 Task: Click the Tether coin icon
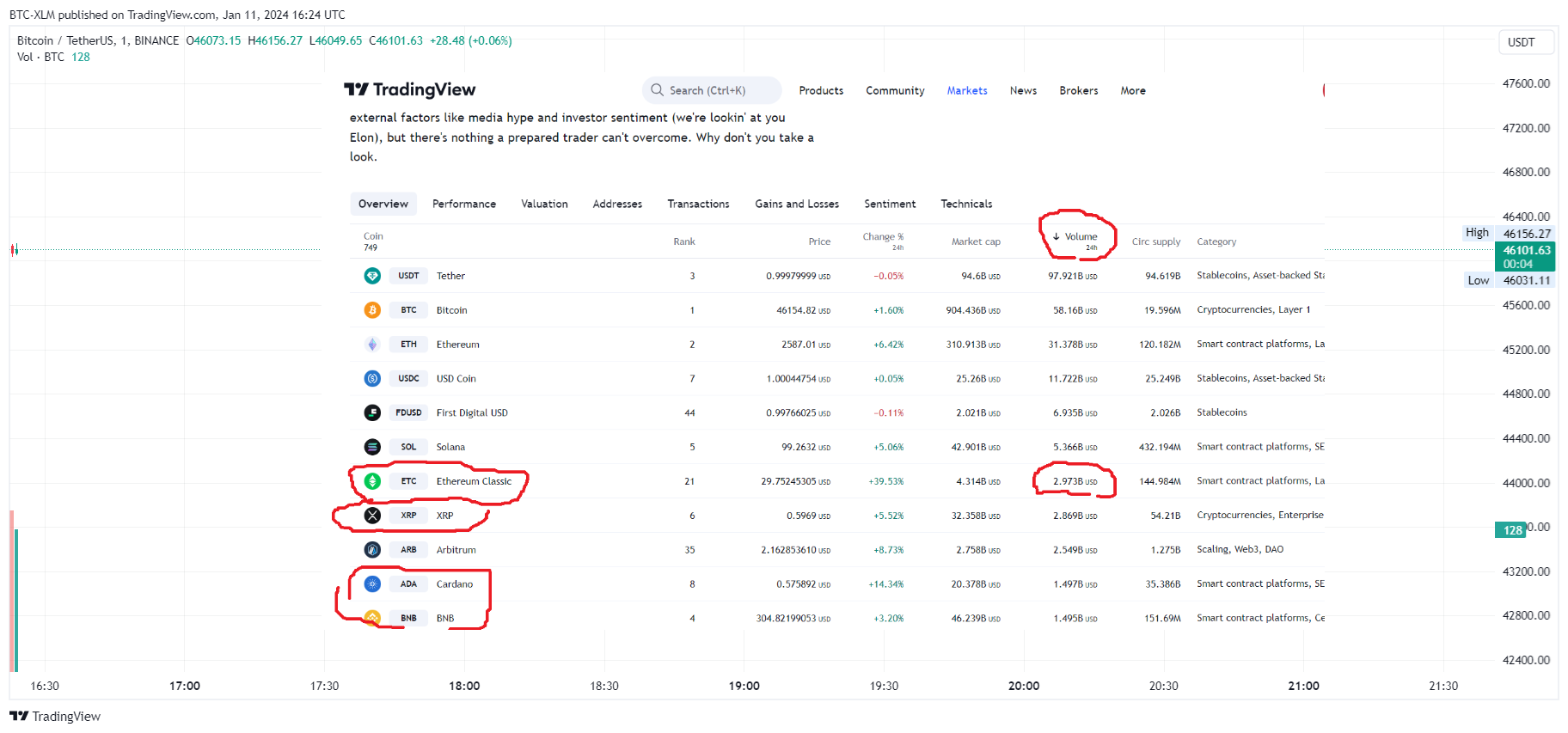372,276
